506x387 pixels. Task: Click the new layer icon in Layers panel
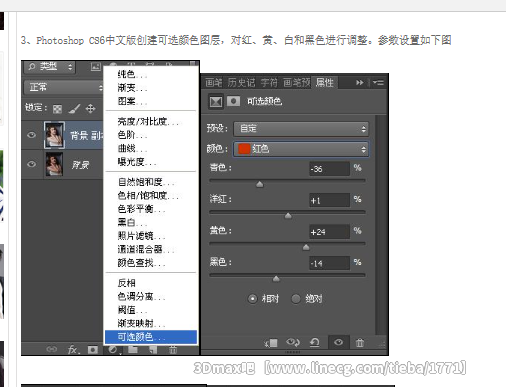coord(153,349)
